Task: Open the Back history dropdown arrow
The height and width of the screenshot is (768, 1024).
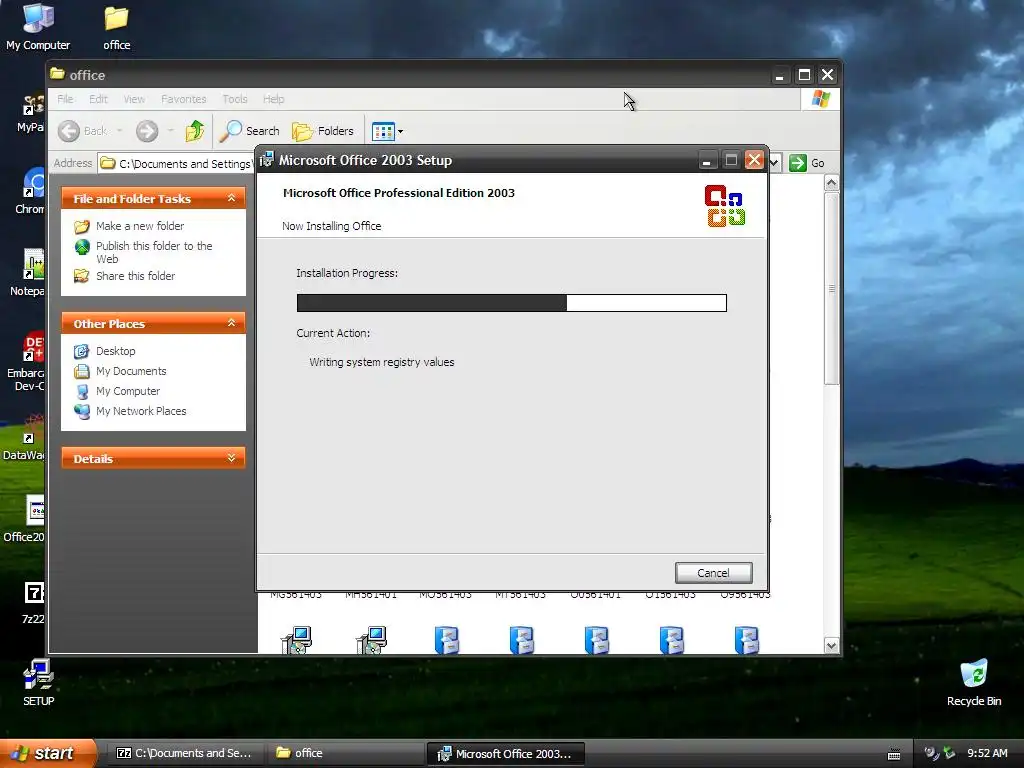Action: pyautogui.click(x=120, y=131)
